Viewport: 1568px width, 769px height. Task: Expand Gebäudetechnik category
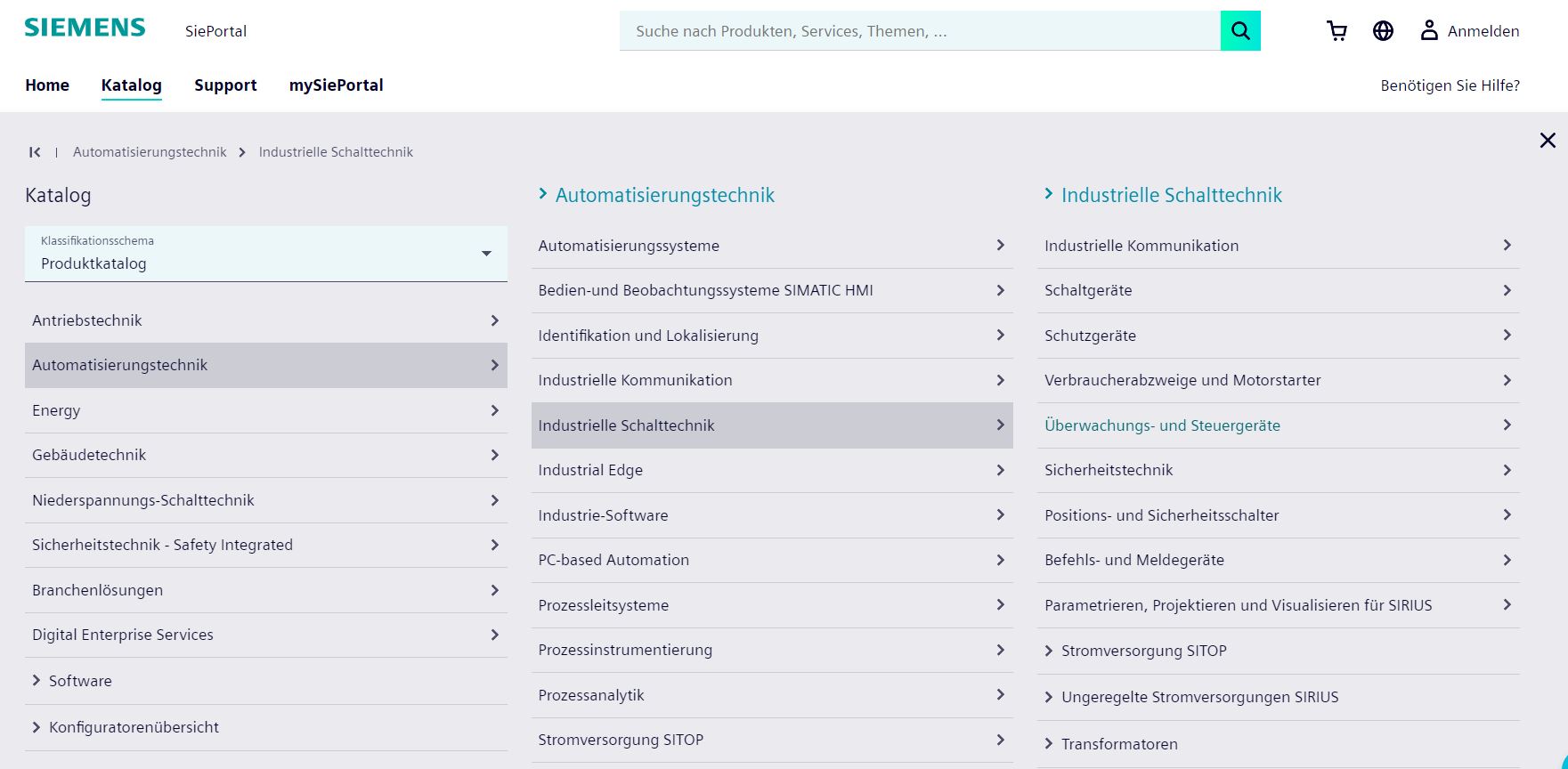[266, 455]
